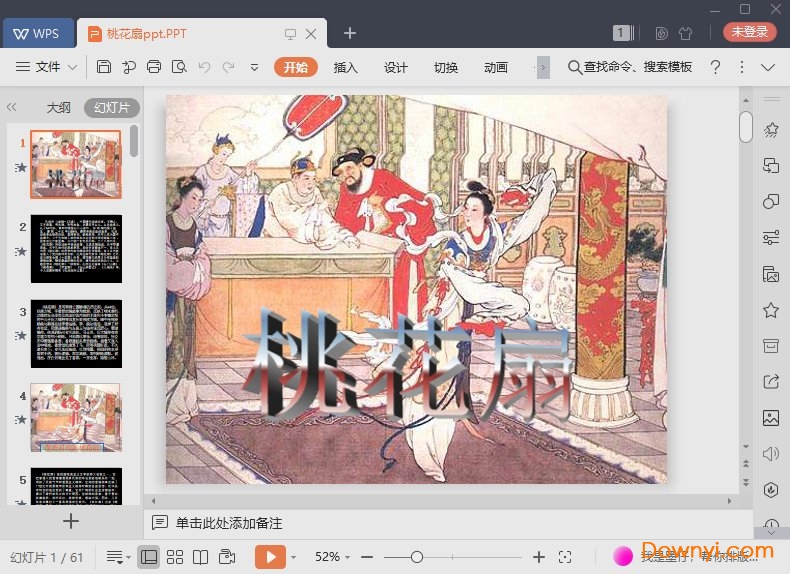This screenshot has width=790, height=574.
Task: Open the sidebar archive box icon
Action: pos(771,346)
